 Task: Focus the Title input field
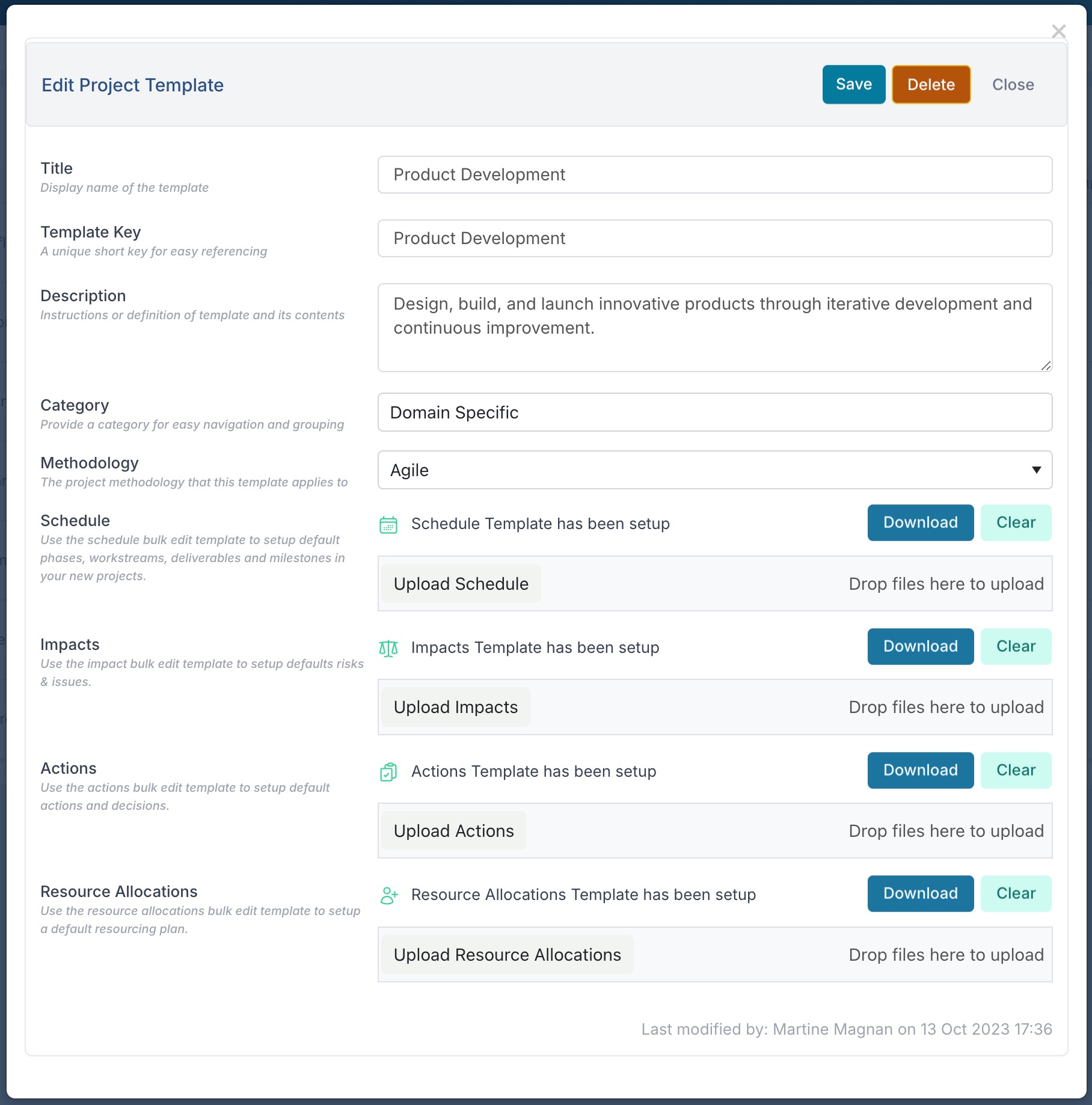(715, 175)
